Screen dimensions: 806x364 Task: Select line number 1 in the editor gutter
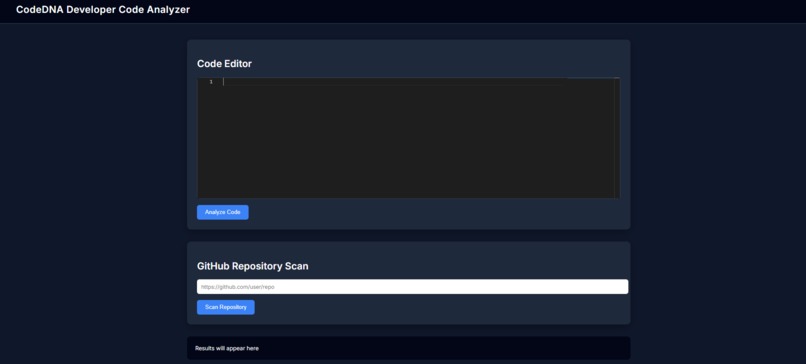click(x=211, y=82)
